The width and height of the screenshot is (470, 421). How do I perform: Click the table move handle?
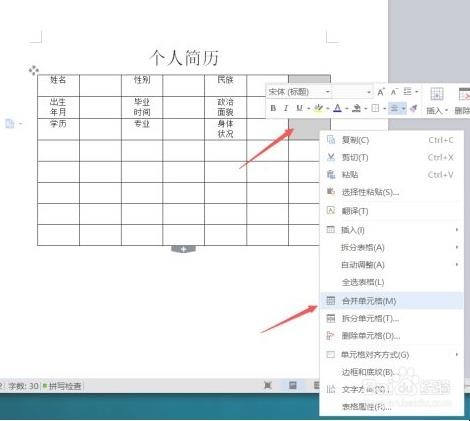pyautogui.click(x=33, y=70)
